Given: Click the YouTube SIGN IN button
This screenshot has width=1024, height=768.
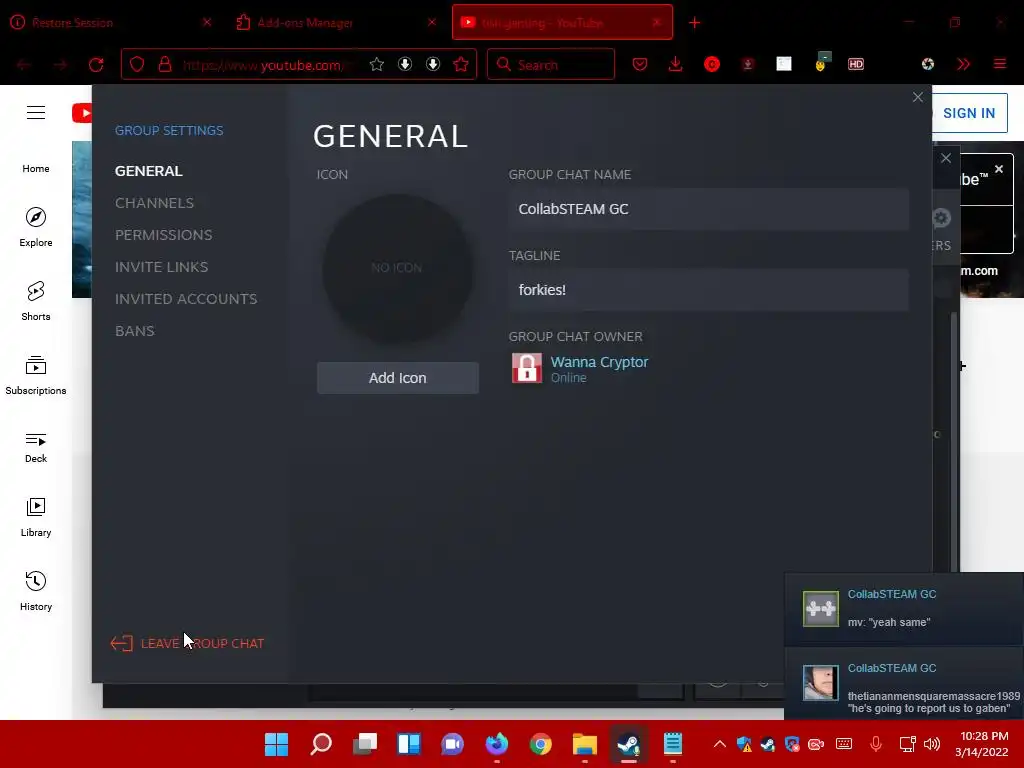Looking at the screenshot, I should (x=968, y=113).
